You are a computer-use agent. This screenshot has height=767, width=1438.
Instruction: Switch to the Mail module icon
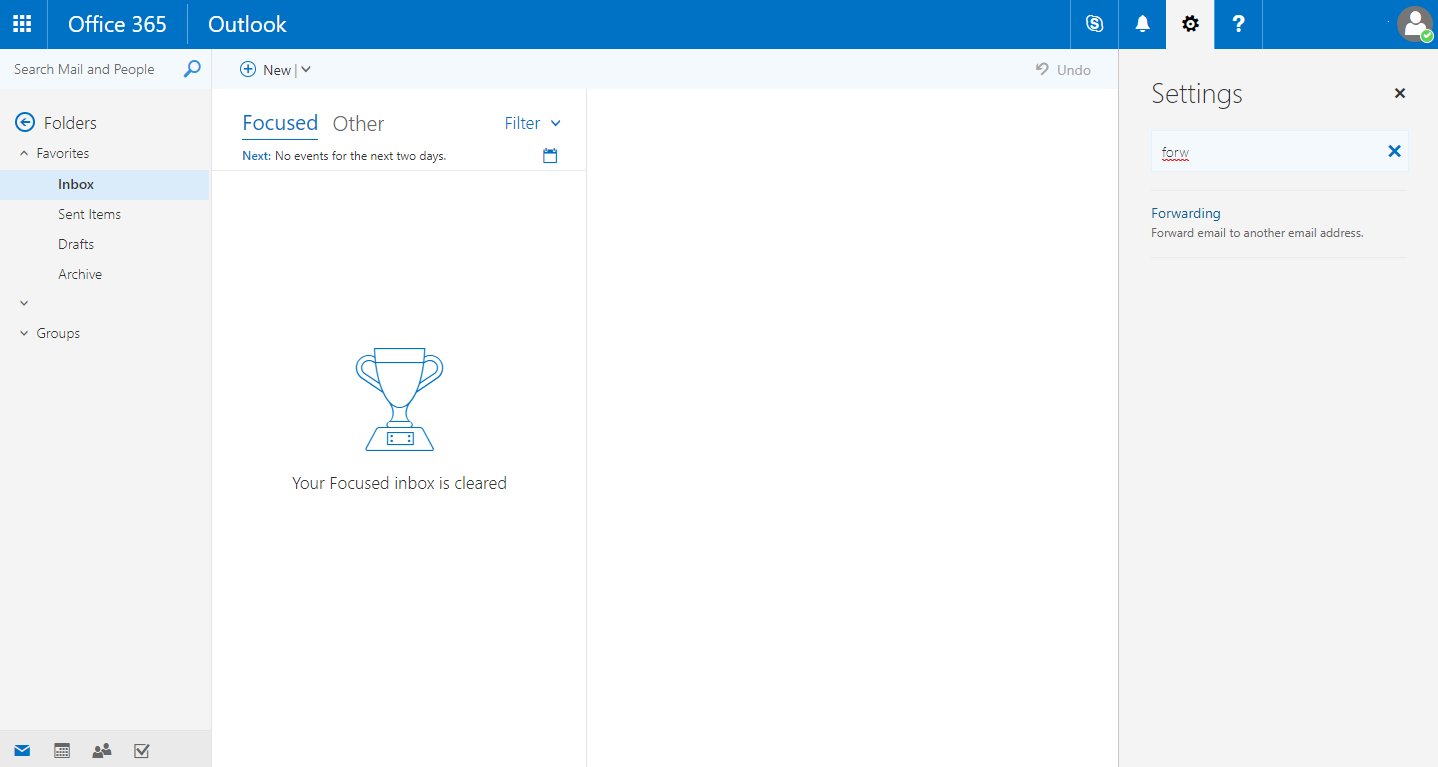pos(22,750)
